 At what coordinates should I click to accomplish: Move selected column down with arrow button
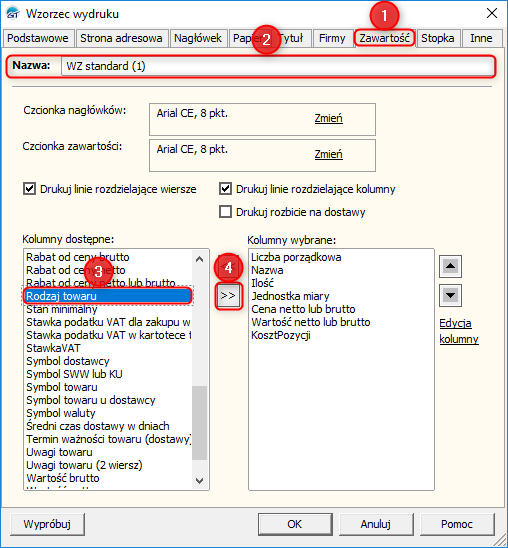(450, 296)
